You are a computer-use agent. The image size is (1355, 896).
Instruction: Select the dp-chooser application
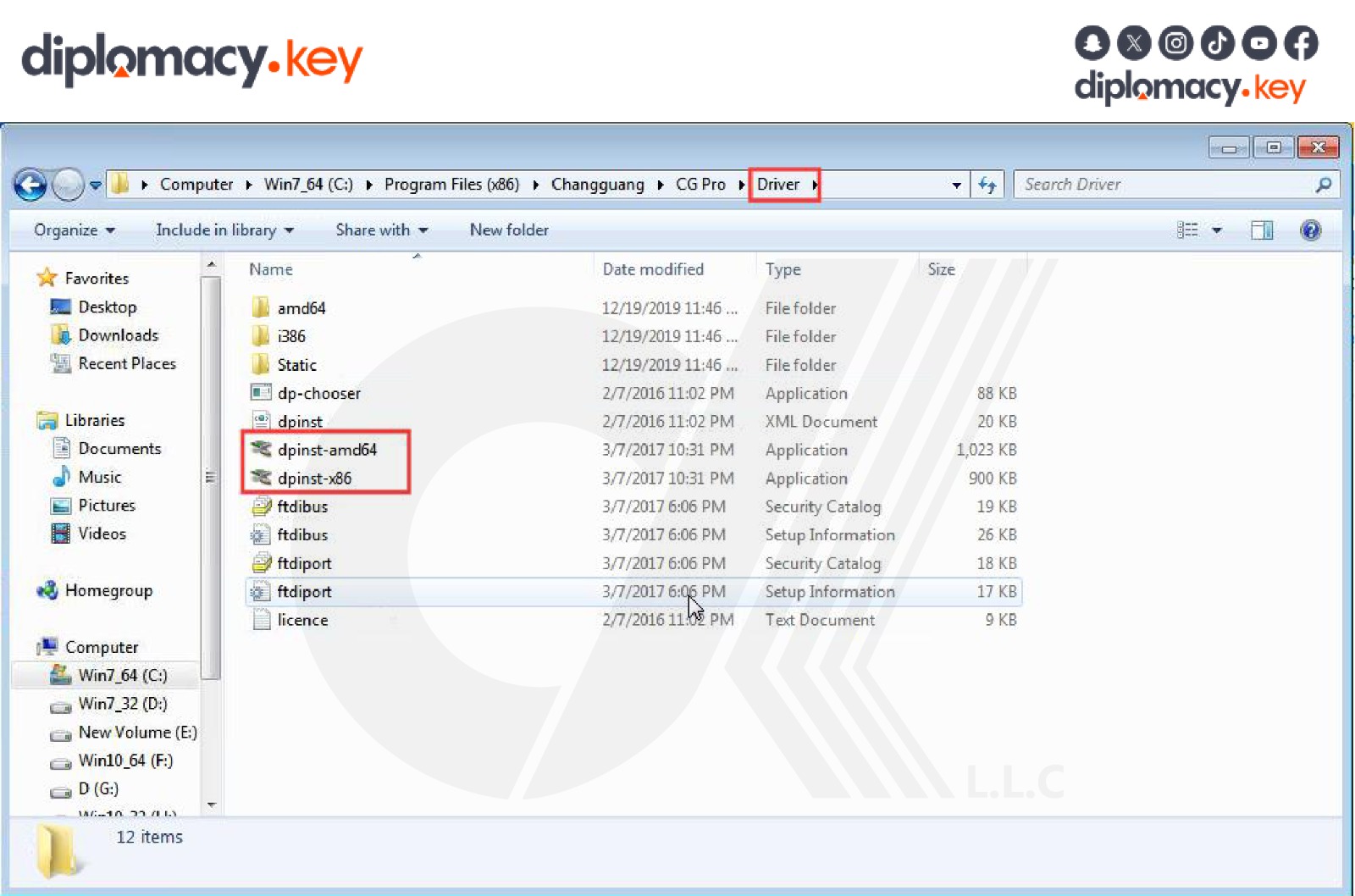pyautogui.click(x=318, y=393)
